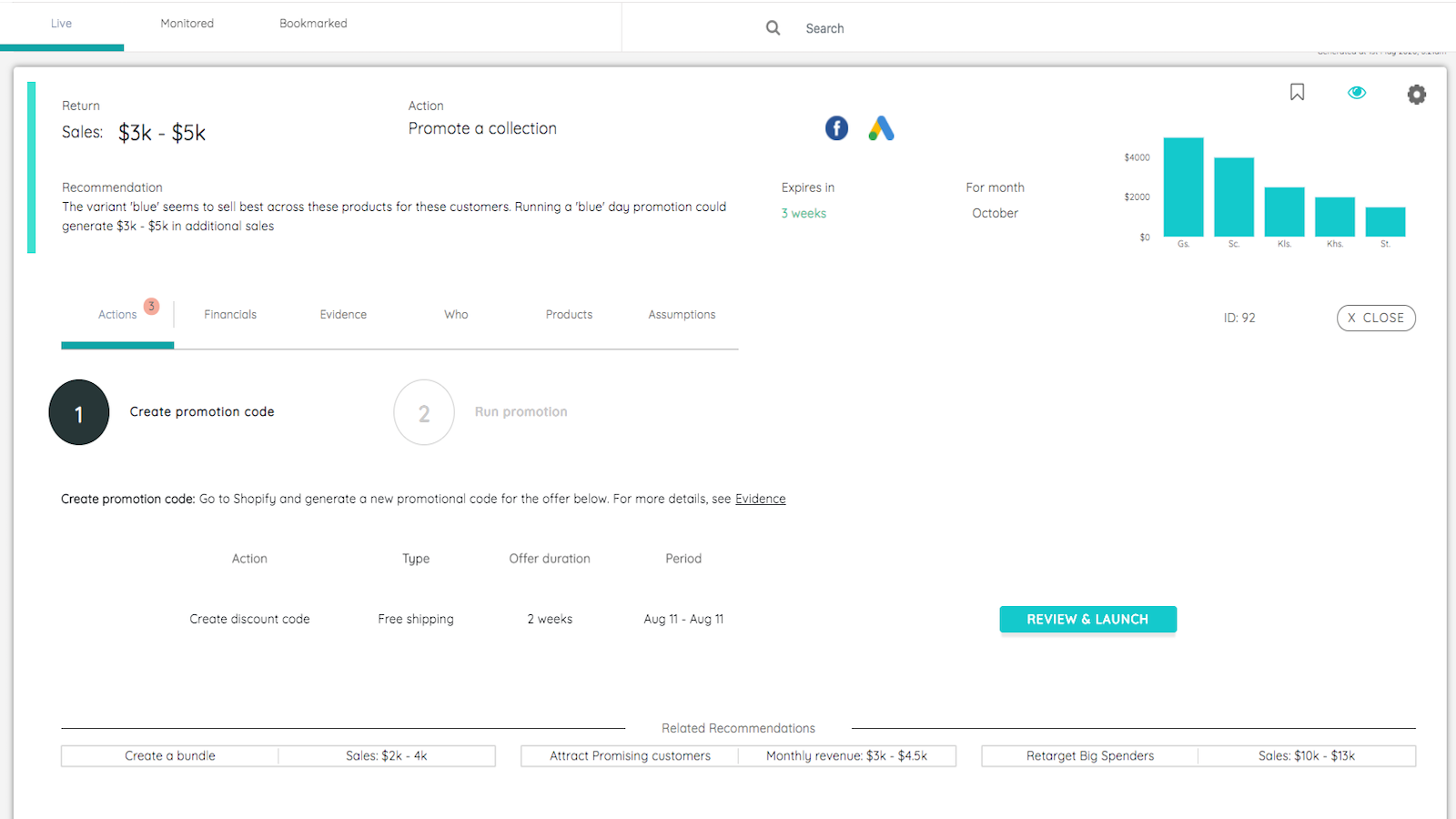Open settings via the gear icon
This screenshot has height=819, width=1456.
1416,95
